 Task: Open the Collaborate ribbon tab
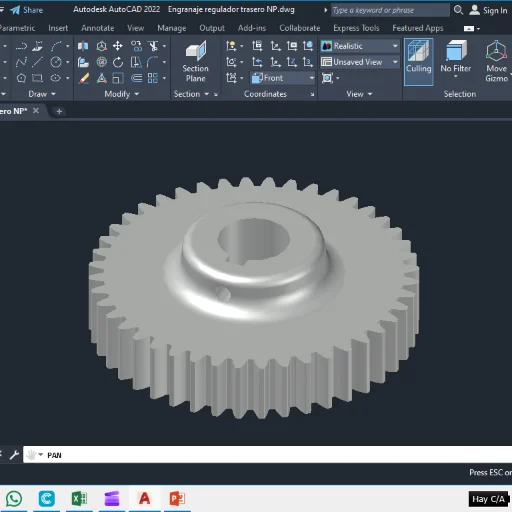tap(300, 28)
